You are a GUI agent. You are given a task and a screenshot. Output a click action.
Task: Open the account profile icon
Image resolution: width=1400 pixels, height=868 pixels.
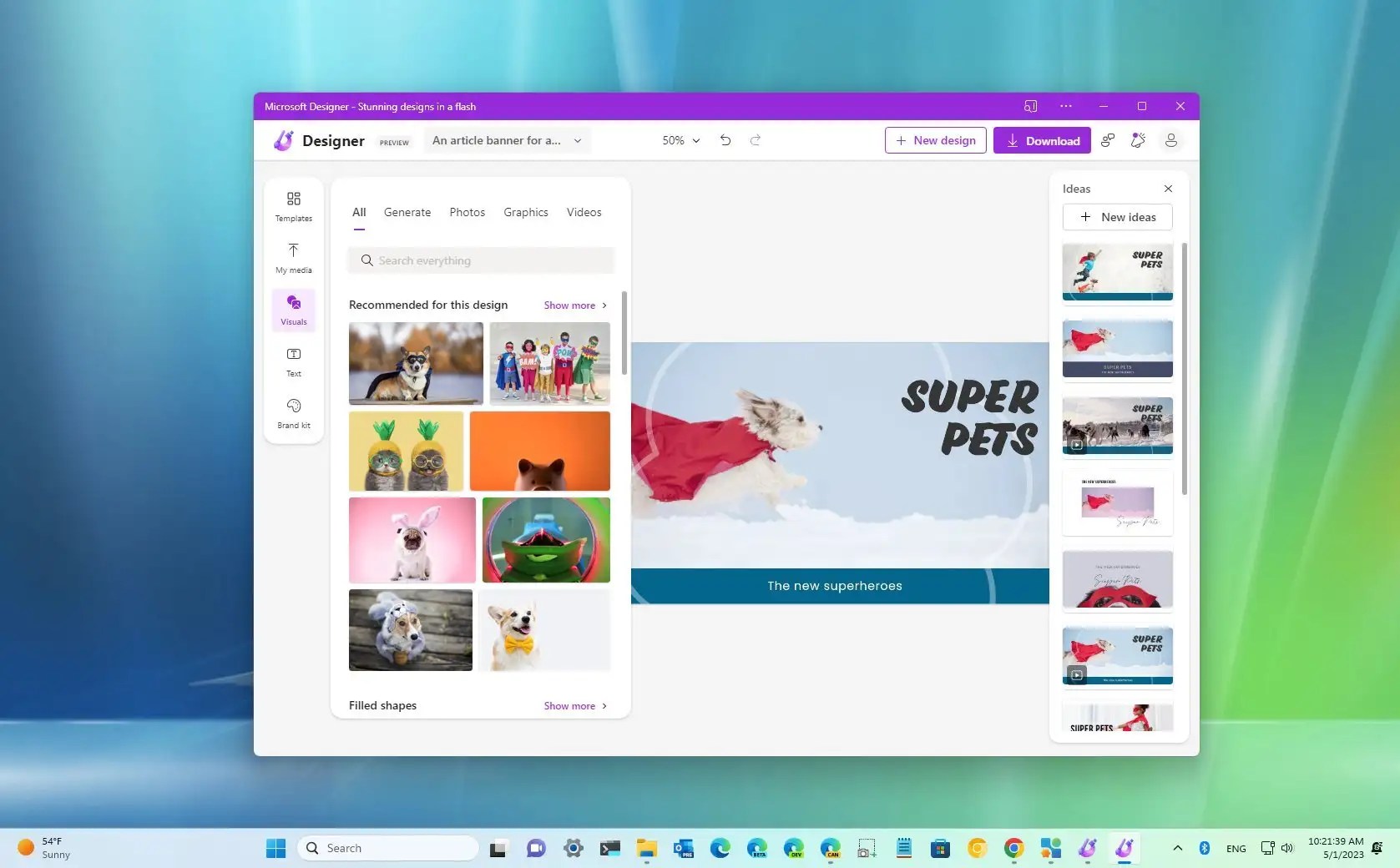coord(1170,140)
